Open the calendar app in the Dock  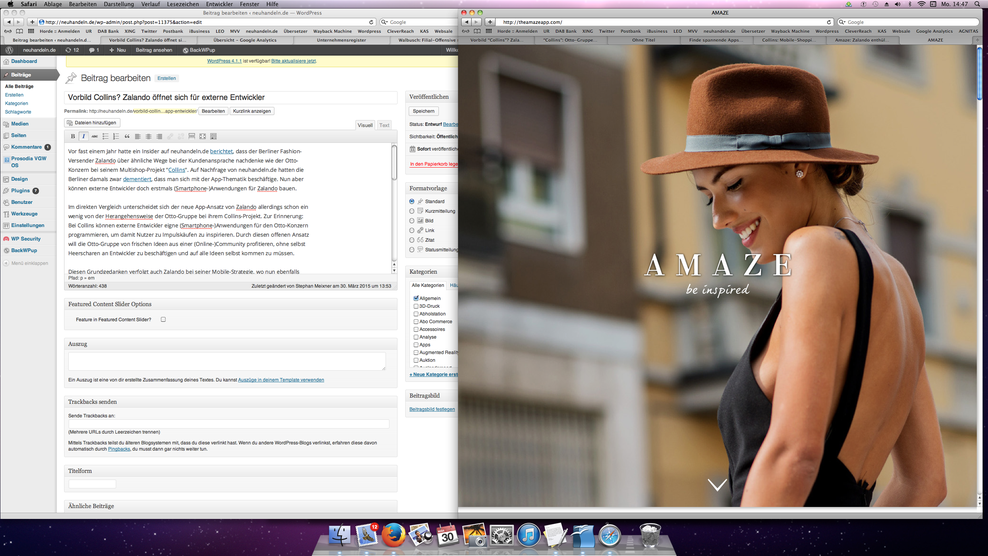click(x=447, y=535)
